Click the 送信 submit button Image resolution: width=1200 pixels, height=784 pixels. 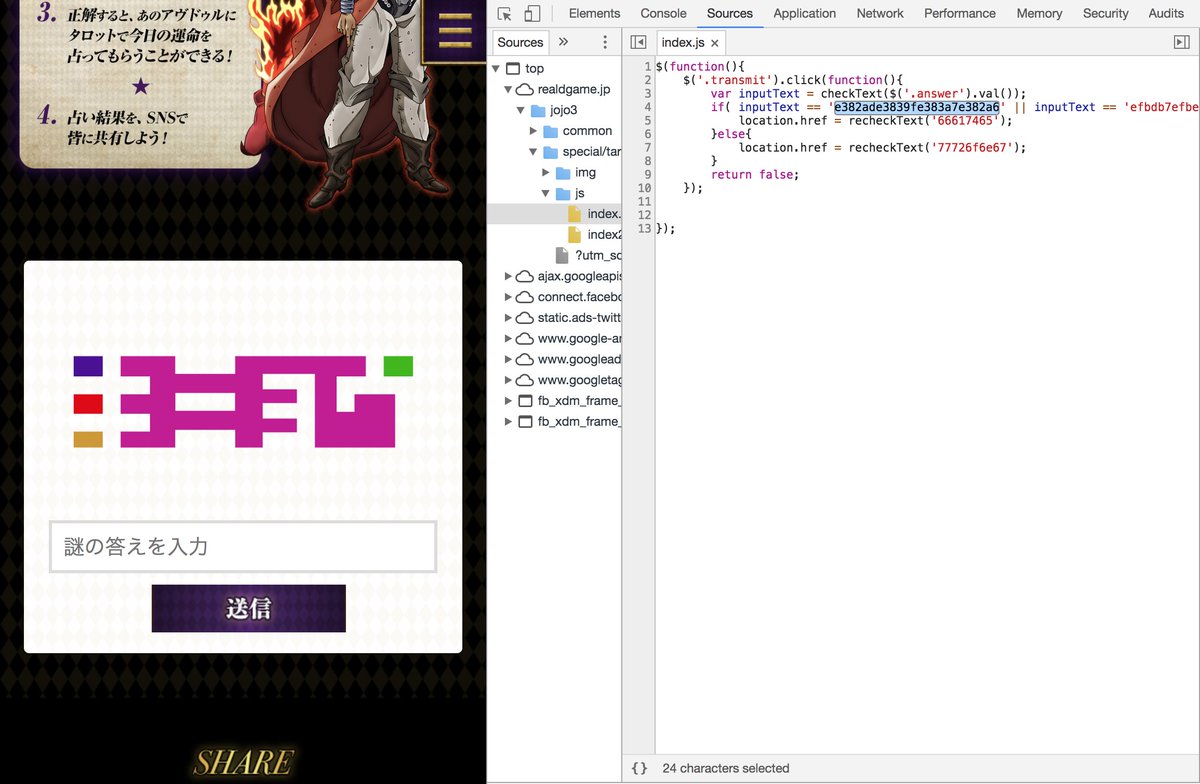tap(248, 608)
